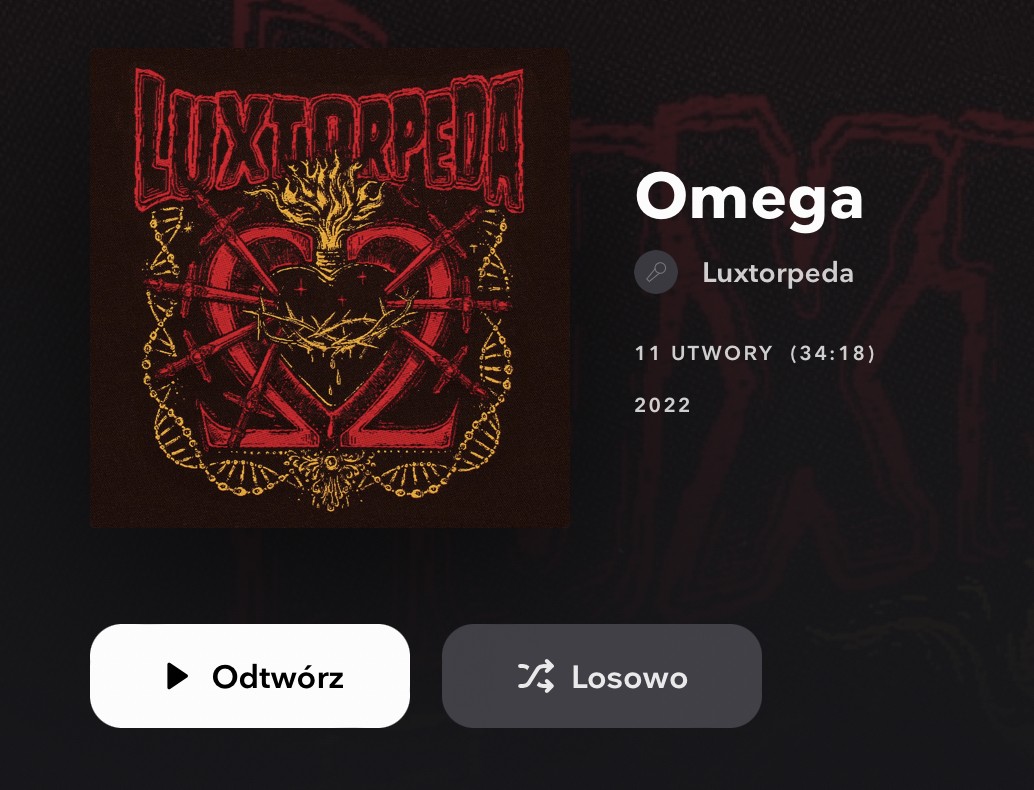
Task: Click the eye ornament below cover heart
Action: pos(328,463)
